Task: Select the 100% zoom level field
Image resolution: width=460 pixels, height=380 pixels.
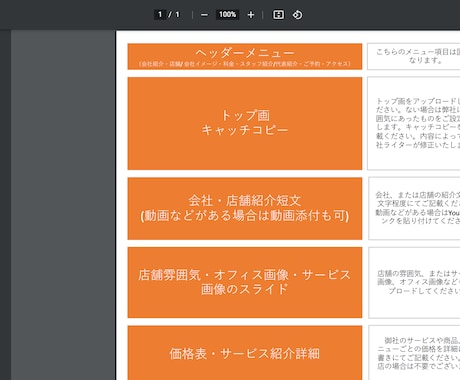Action: click(227, 14)
